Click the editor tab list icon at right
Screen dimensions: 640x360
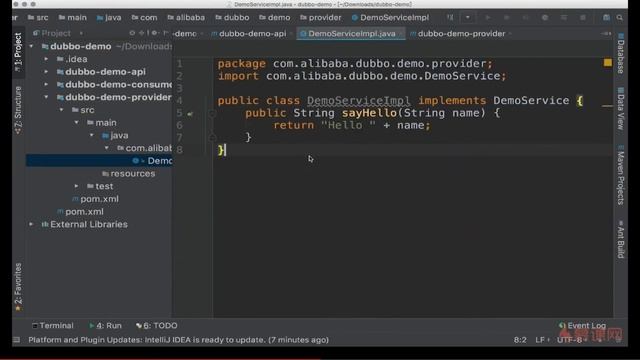tap(606, 33)
